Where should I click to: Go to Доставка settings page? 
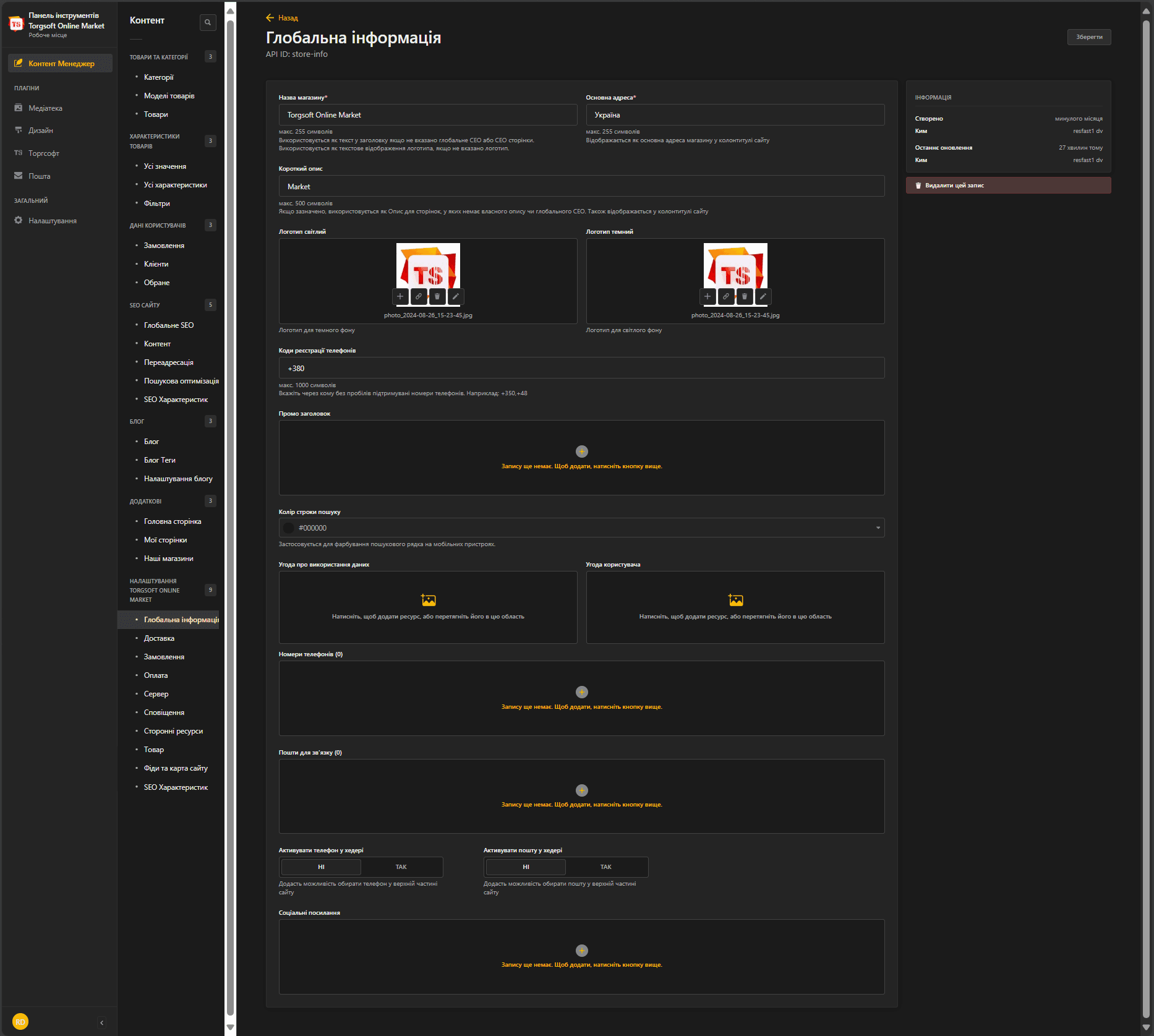[x=159, y=638]
